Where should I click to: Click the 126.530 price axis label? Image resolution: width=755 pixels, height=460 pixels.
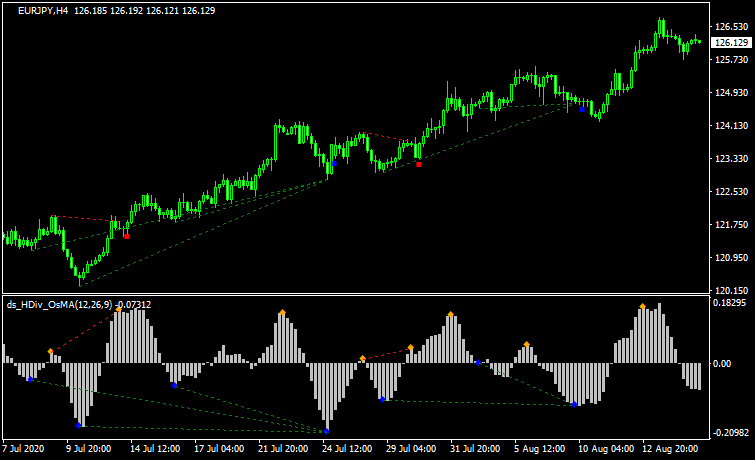pyautogui.click(x=732, y=26)
